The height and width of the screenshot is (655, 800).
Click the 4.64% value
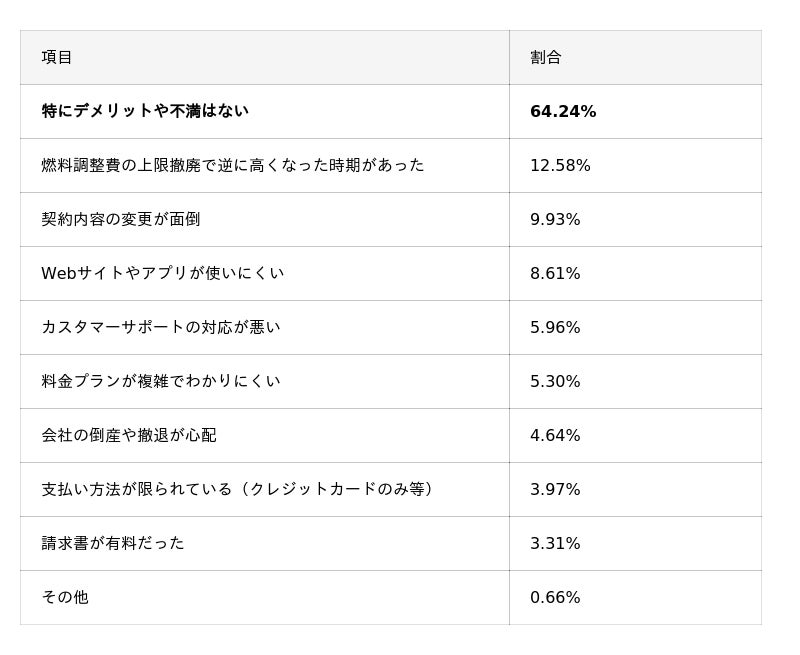pyautogui.click(x=555, y=435)
